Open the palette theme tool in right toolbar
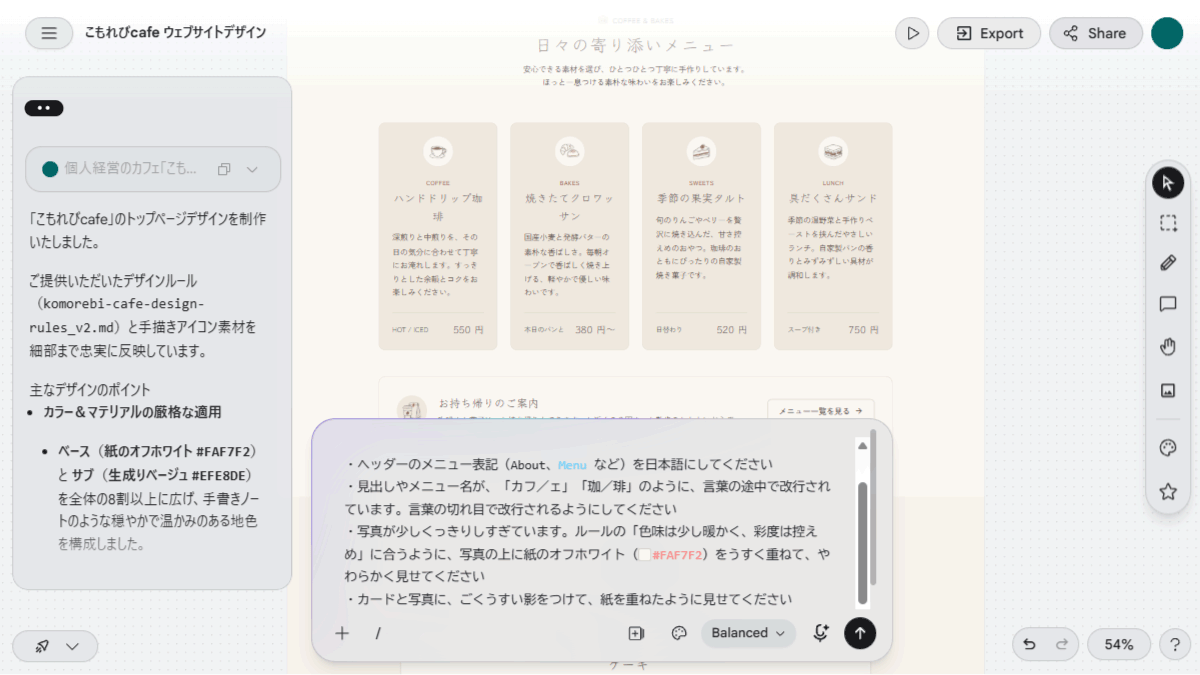Viewport: 1200px width, 675px height. pyautogui.click(x=1167, y=448)
